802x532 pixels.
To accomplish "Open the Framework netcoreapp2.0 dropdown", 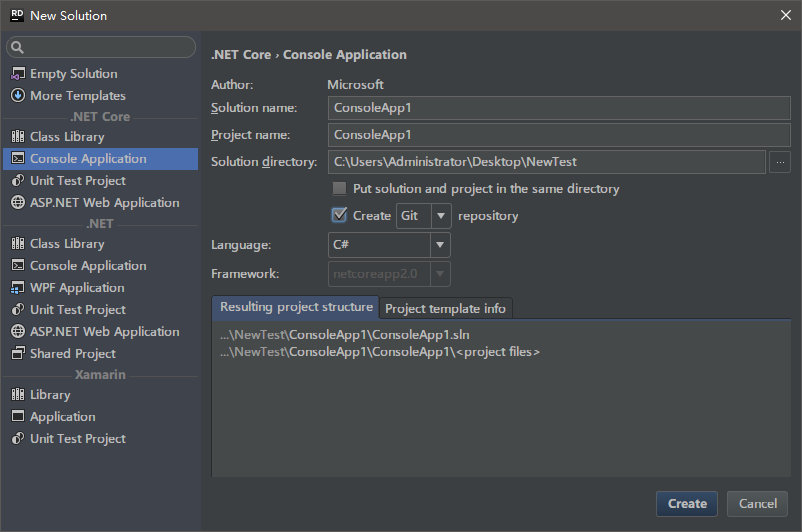I will tap(440, 274).
